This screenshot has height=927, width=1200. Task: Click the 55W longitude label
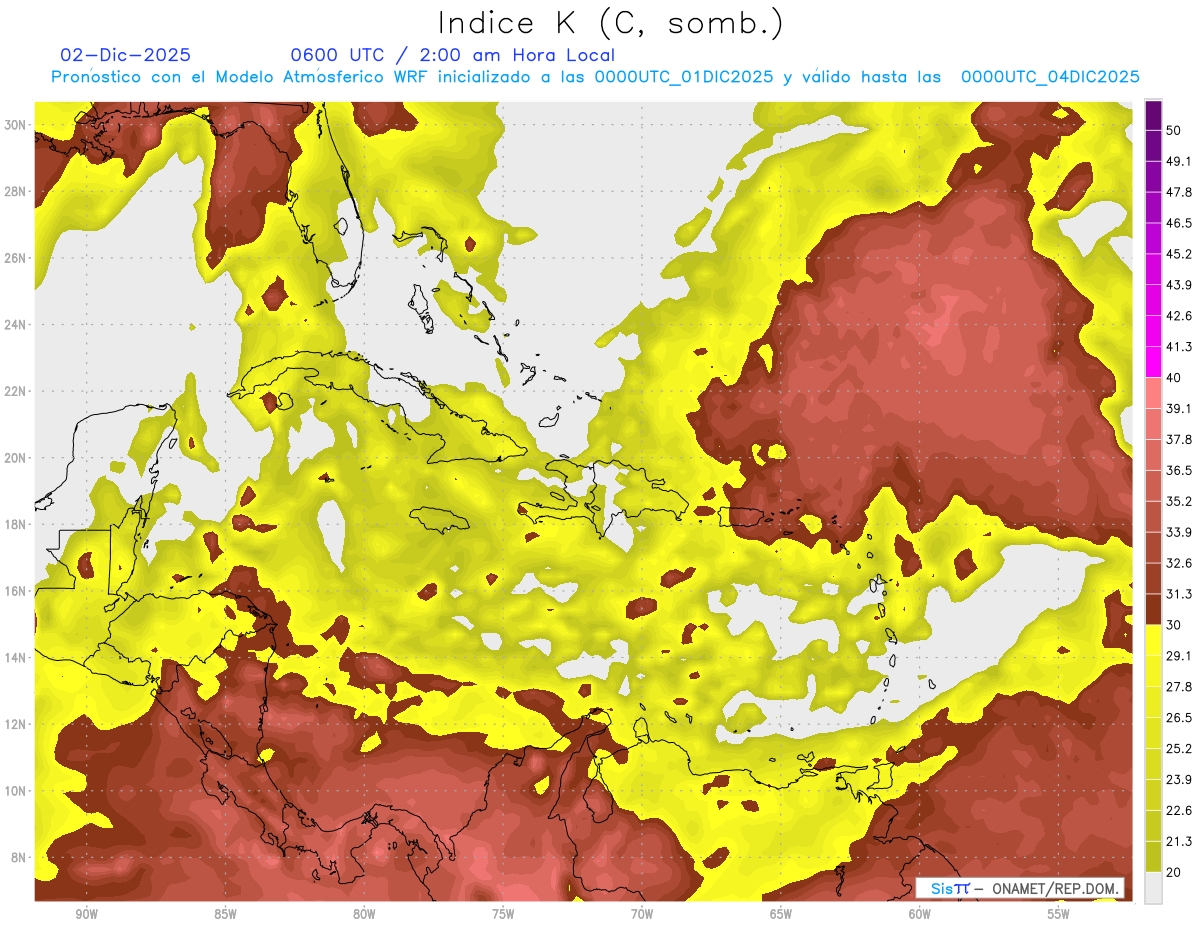pyautogui.click(x=1059, y=914)
